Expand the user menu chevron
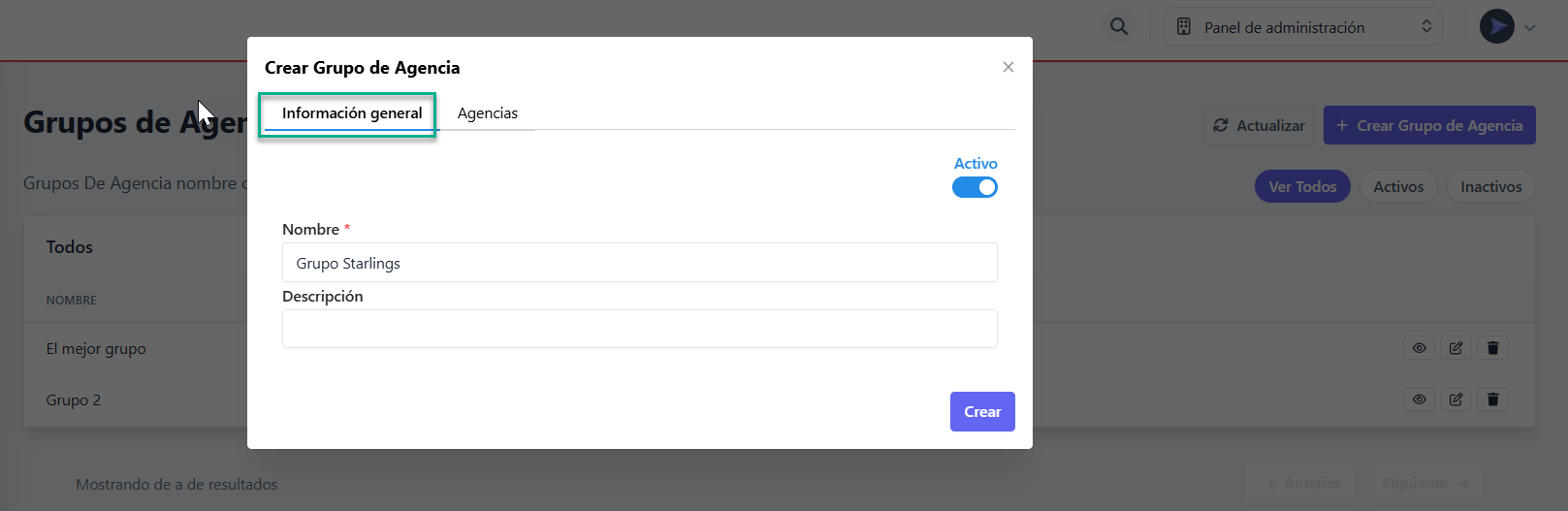The width and height of the screenshot is (1568, 511). pos(1530,28)
